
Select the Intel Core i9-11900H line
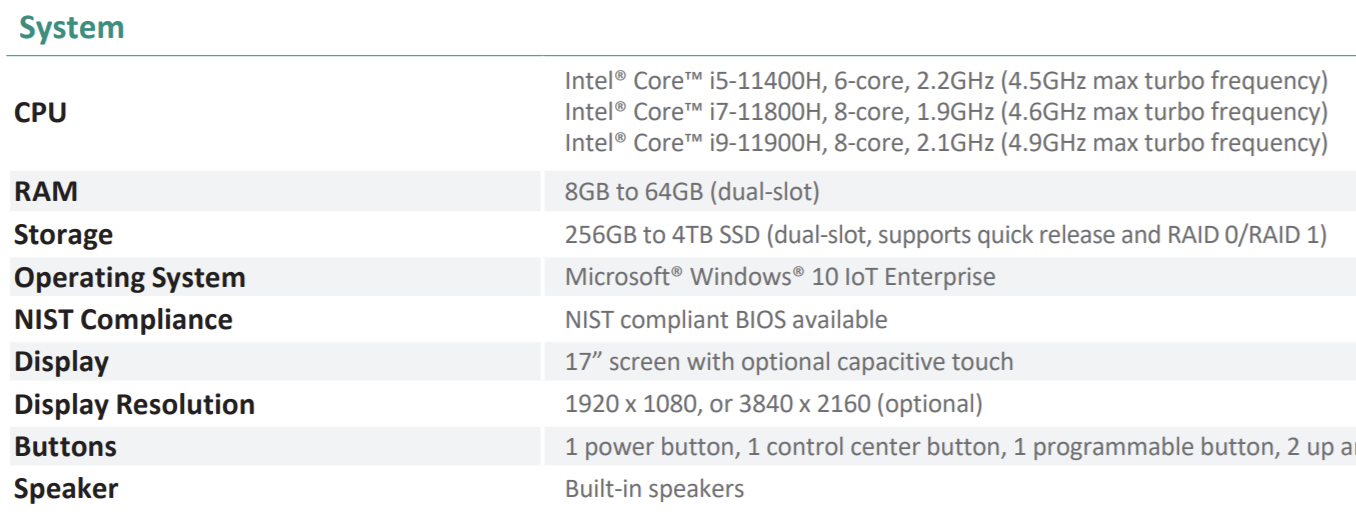(x=945, y=143)
